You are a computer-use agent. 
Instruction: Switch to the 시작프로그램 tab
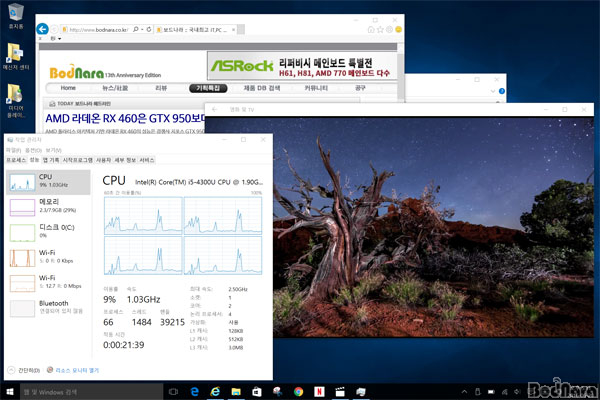click(x=77, y=160)
